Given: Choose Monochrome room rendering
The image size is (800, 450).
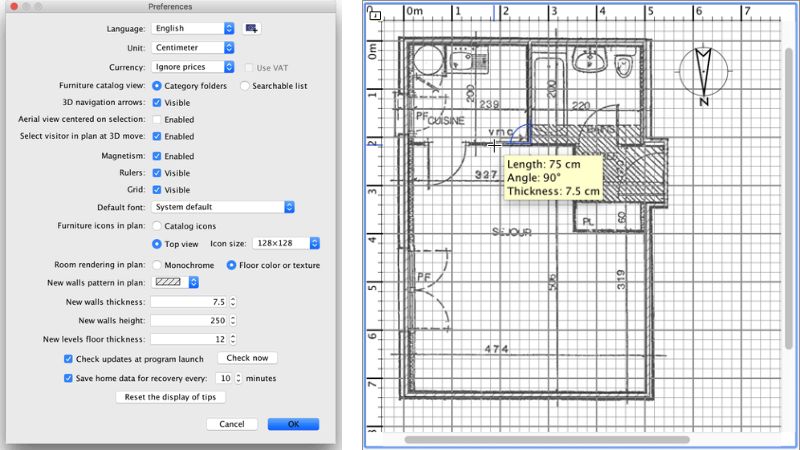Looking at the screenshot, I should coord(157,265).
